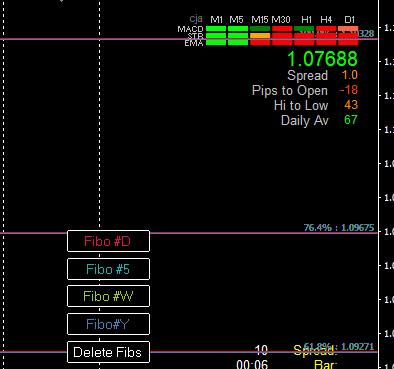This screenshot has height=369, width=394.
Task: Click the orange STR M15 signal cell
Action: [x=260, y=35]
